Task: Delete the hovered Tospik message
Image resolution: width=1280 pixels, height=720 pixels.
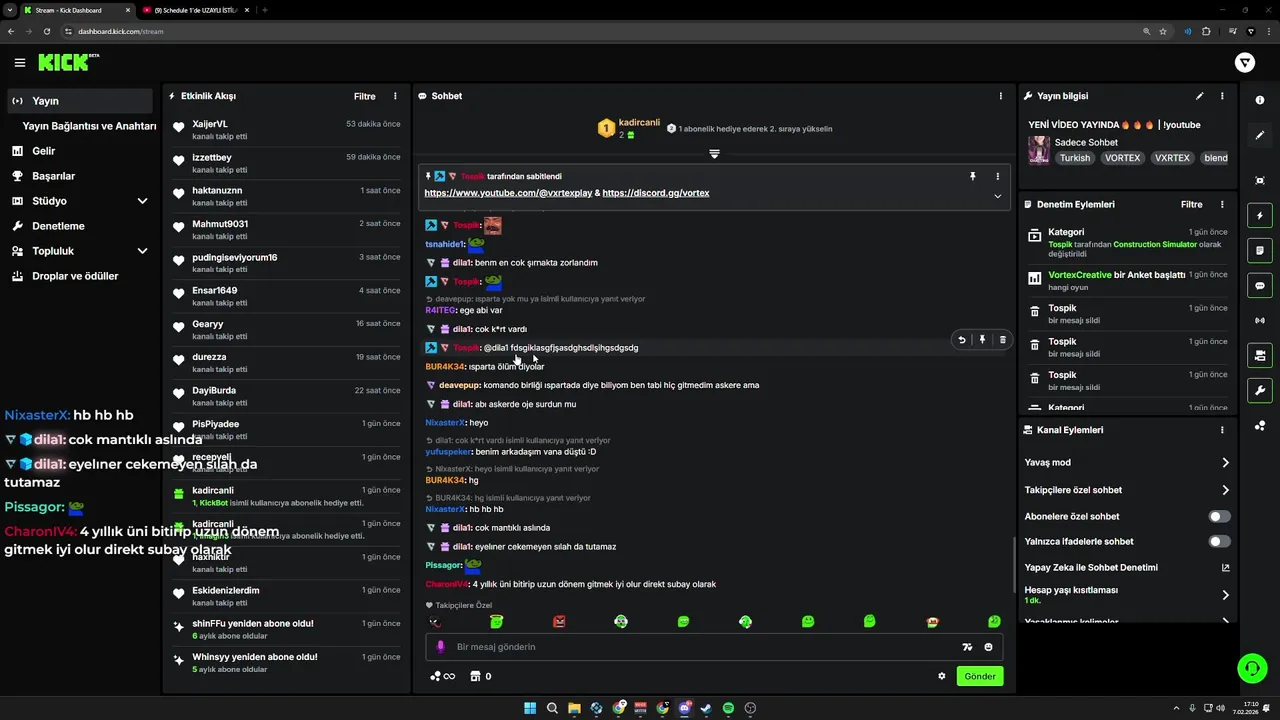Action: (x=1002, y=340)
